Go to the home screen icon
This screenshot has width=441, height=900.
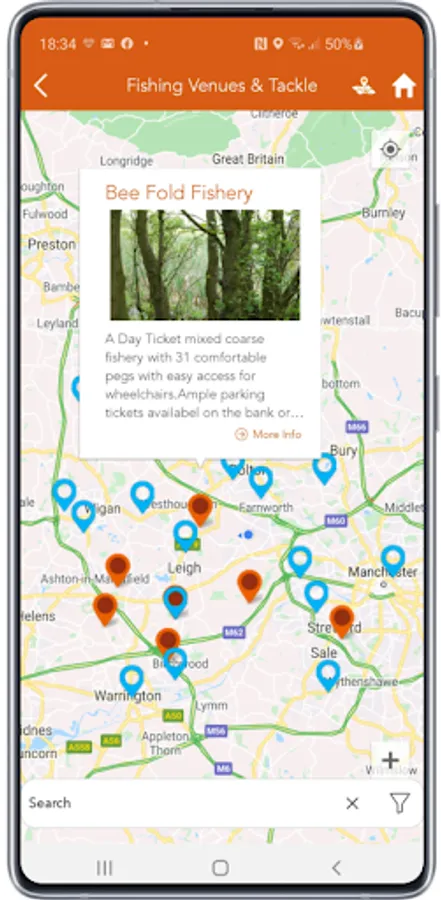404,86
